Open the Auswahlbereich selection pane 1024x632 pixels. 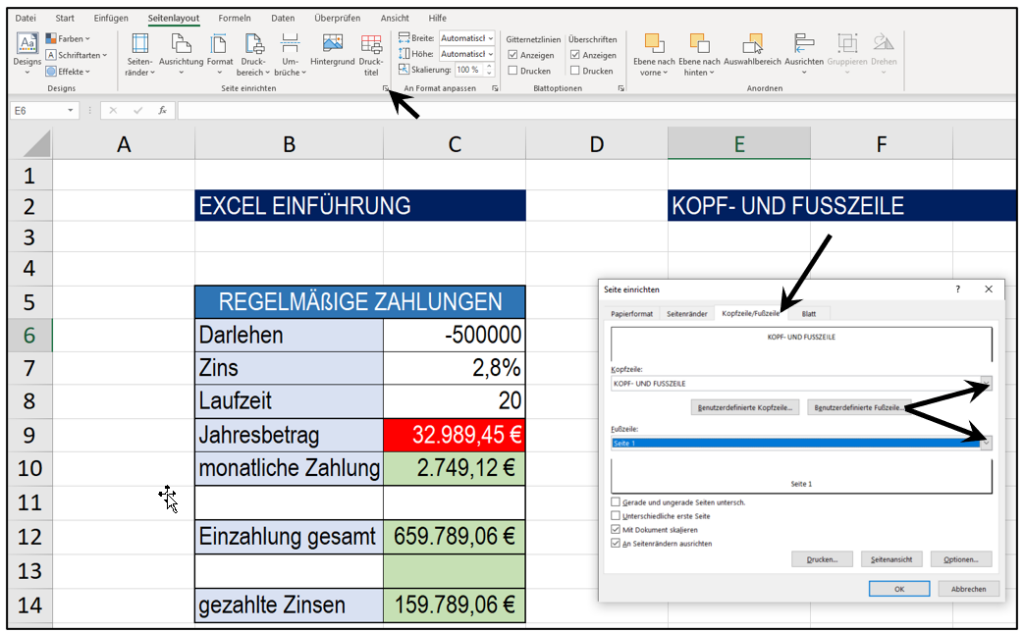point(752,50)
